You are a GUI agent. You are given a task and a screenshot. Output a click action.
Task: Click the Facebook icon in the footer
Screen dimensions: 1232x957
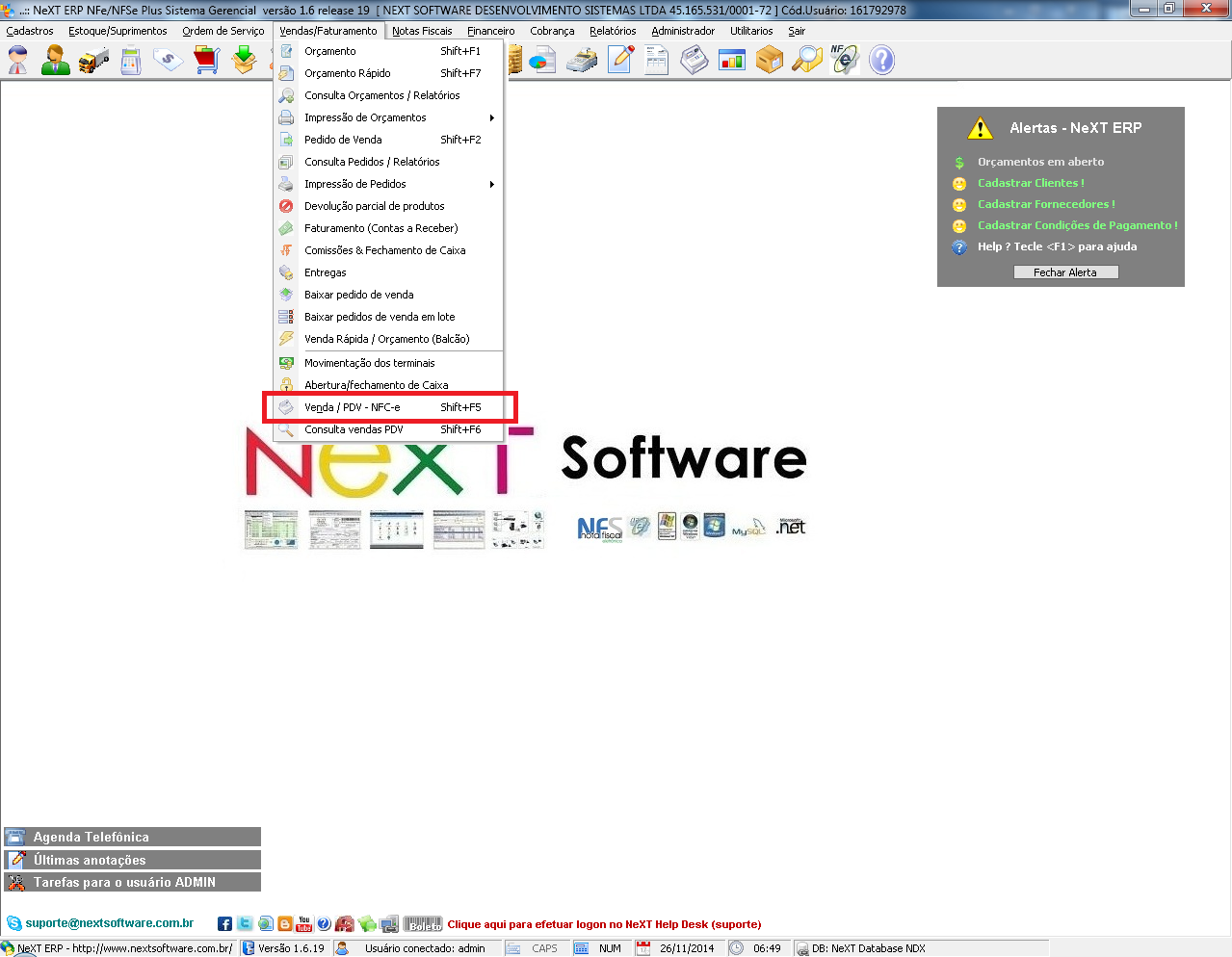coord(224,924)
